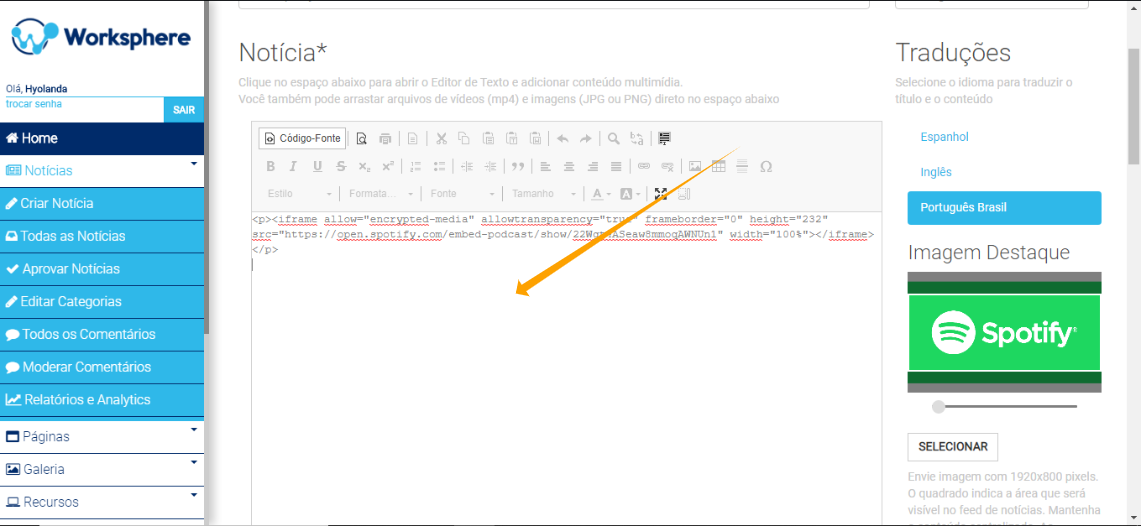This screenshot has height=526, width=1141.
Task: Click the Print icon in editor toolbar
Action: click(386, 138)
